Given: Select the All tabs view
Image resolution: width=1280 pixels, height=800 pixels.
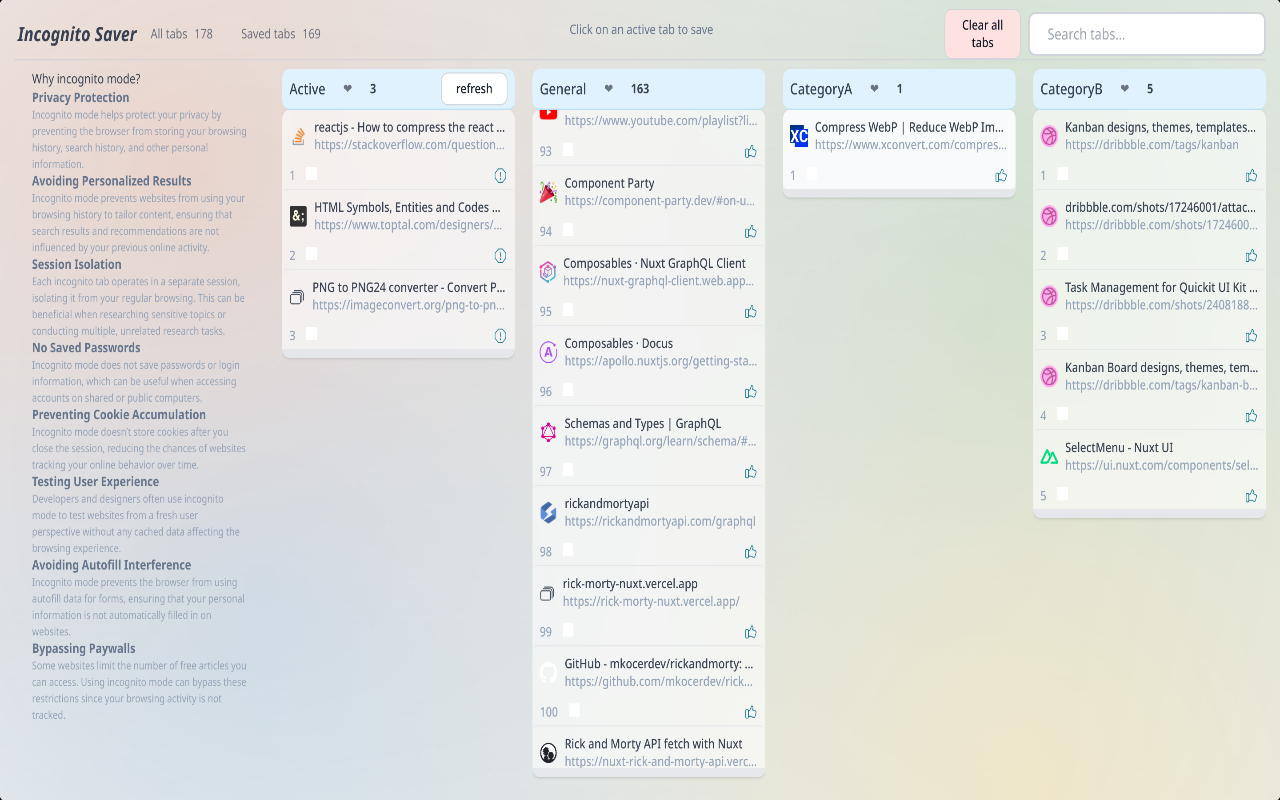Looking at the screenshot, I should coord(170,33).
